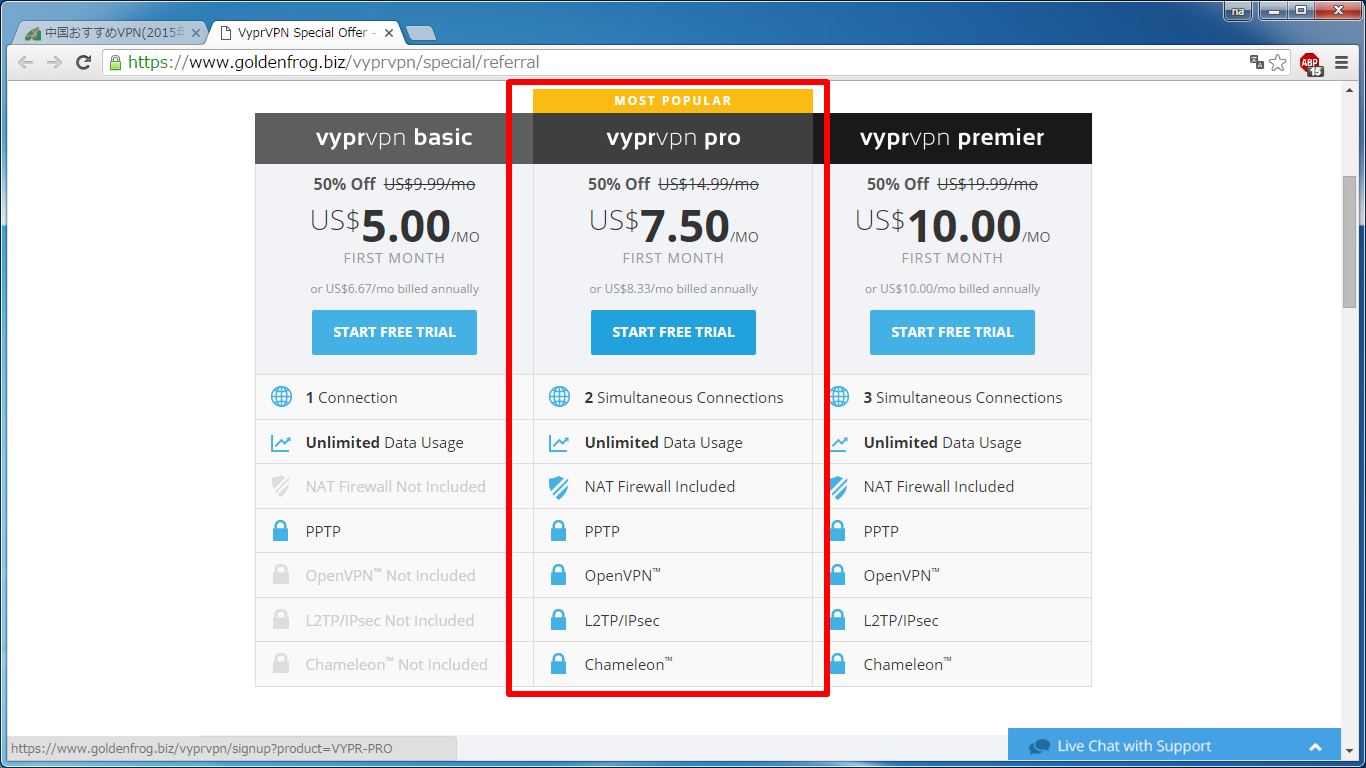Screen dimensions: 1366x768
Task: Click the browser forward arrow
Action: [54, 62]
